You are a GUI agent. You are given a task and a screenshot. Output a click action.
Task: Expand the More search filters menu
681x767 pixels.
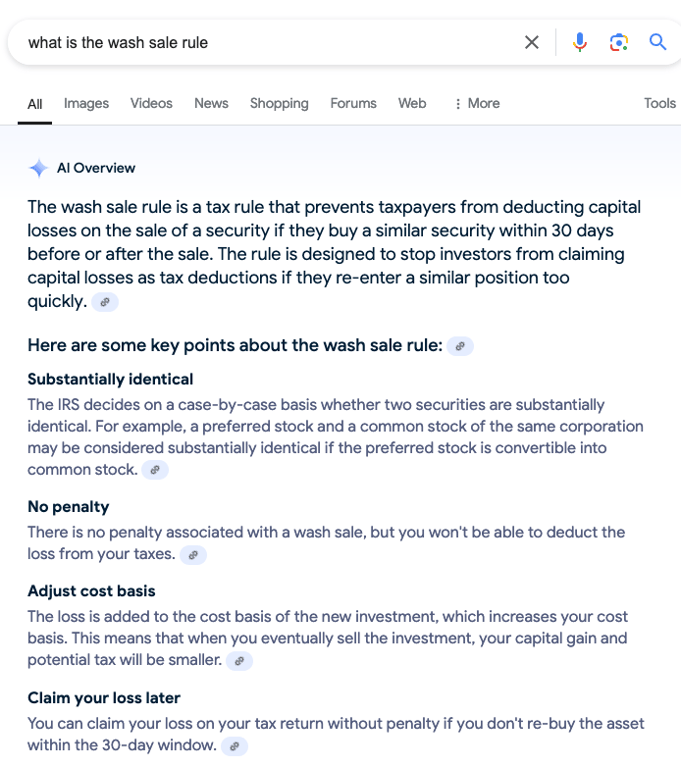pos(477,104)
